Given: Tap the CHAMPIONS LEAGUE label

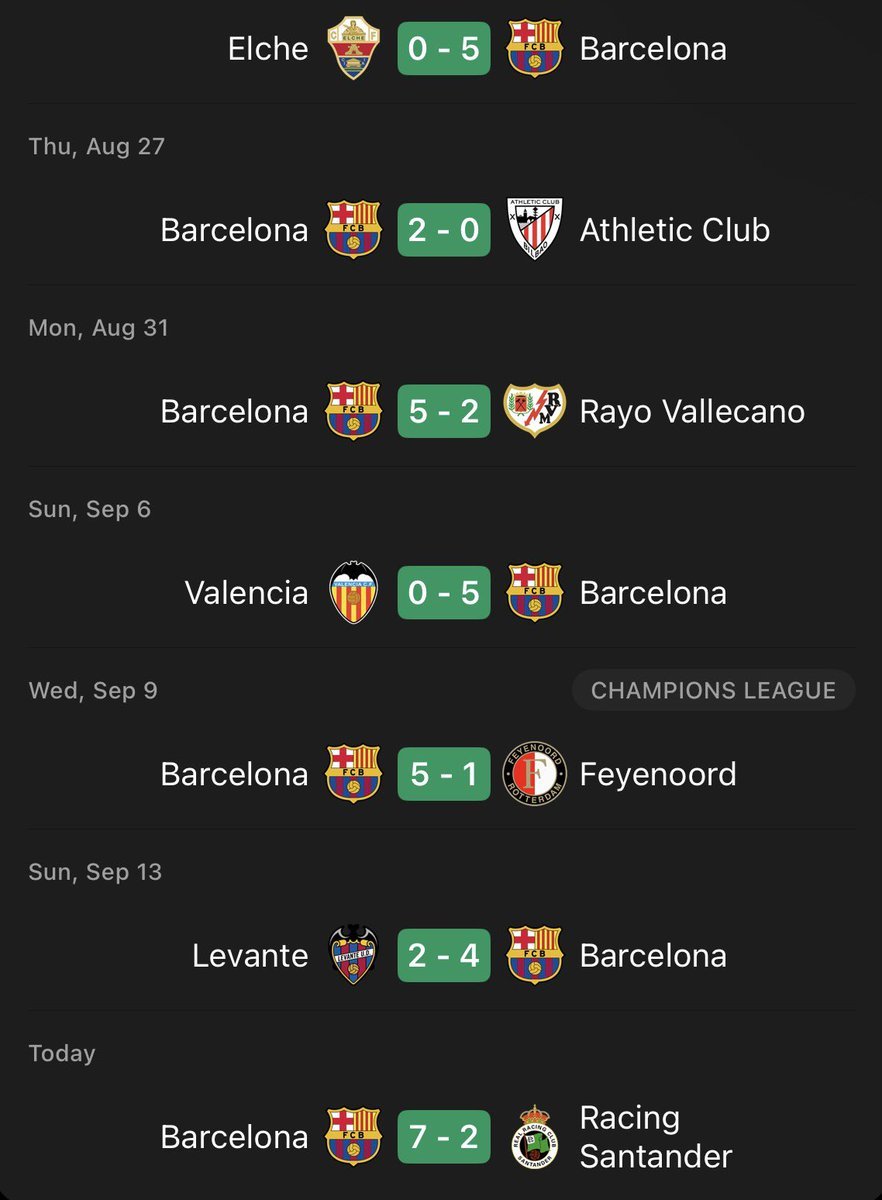Looking at the screenshot, I should click(713, 690).
